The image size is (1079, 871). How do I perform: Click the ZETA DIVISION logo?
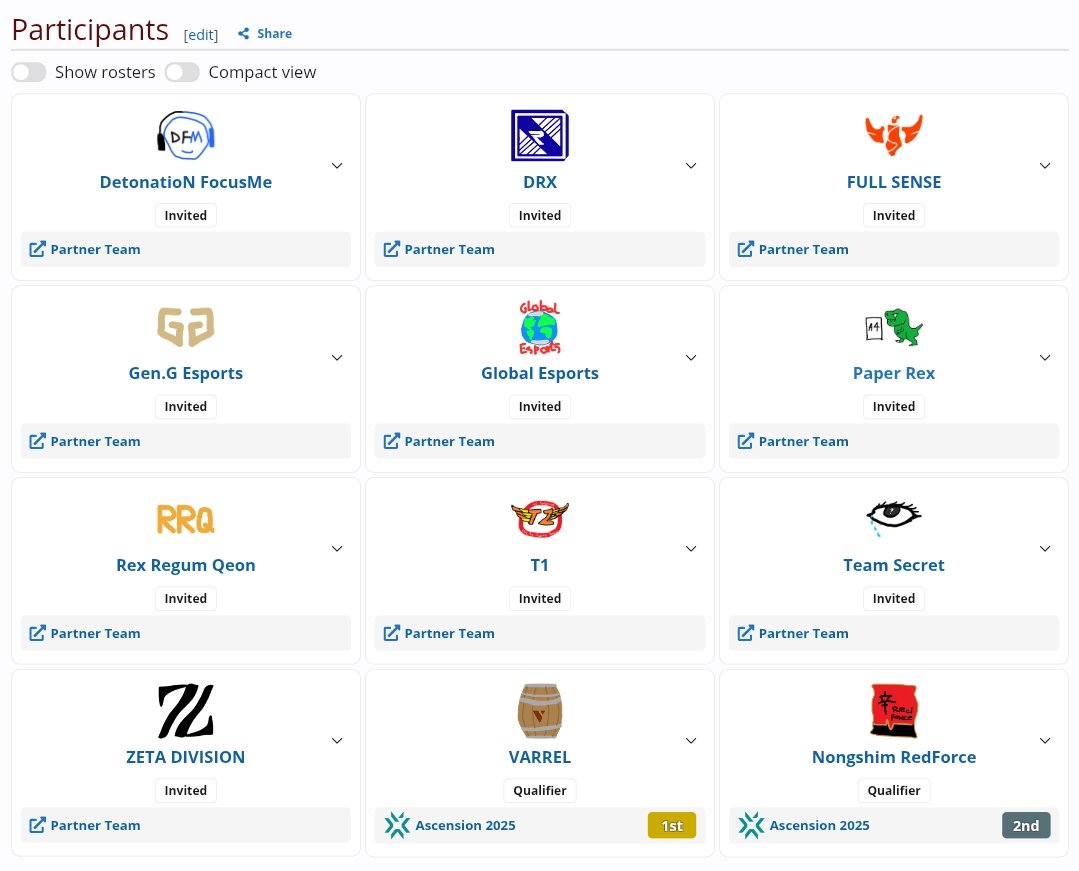(186, 711)
